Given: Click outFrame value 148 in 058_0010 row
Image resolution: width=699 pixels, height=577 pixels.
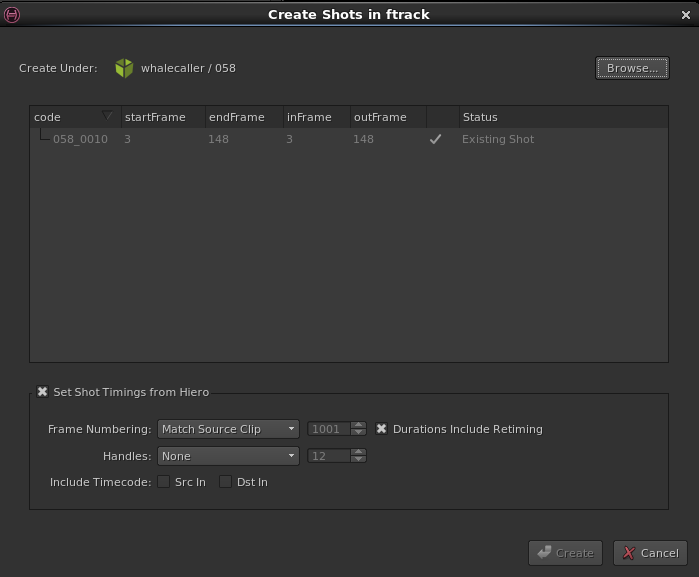Looking at the screenshot, I should point(363,139).
